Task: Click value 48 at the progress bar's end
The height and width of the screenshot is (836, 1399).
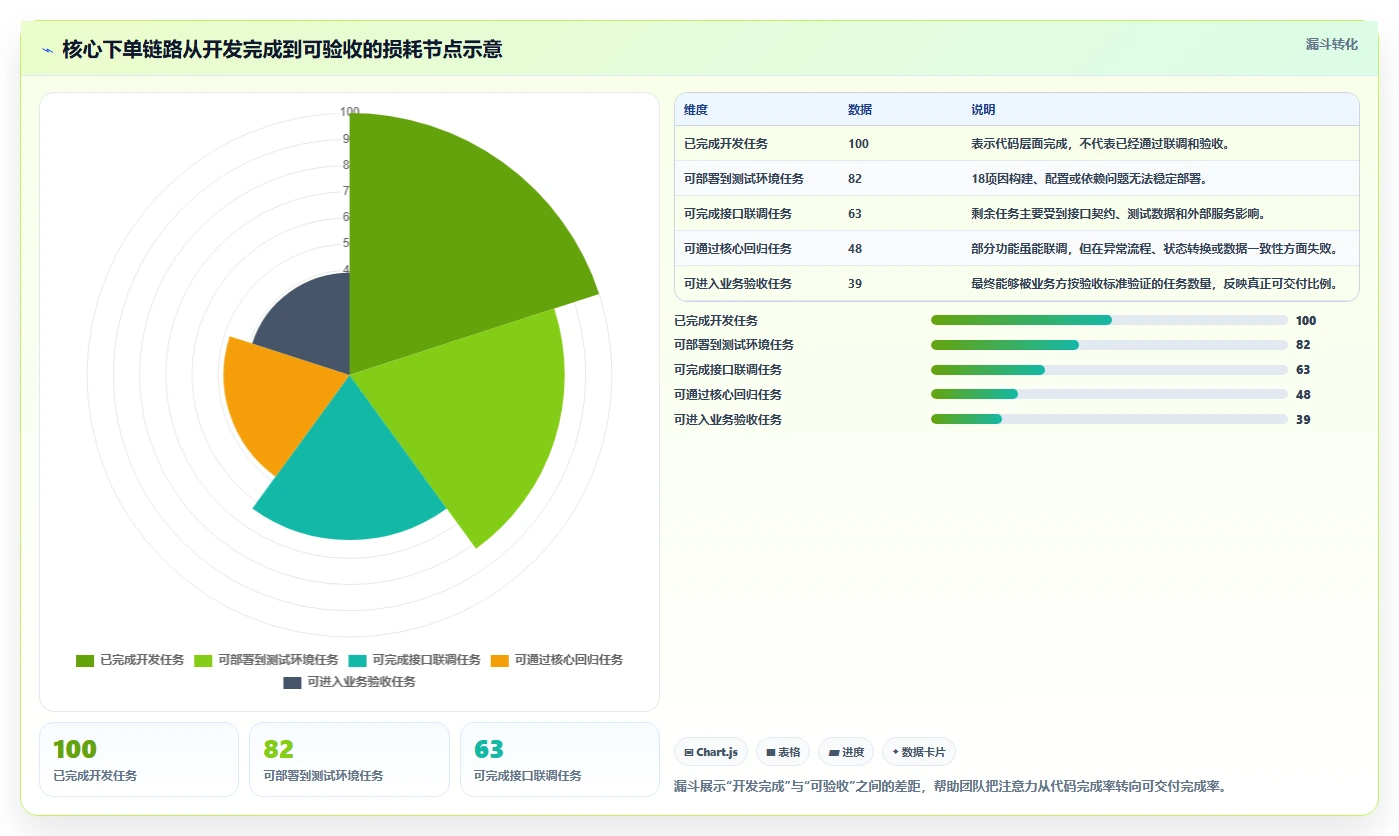Action: pyautogui.click(x=1303, y=395)
